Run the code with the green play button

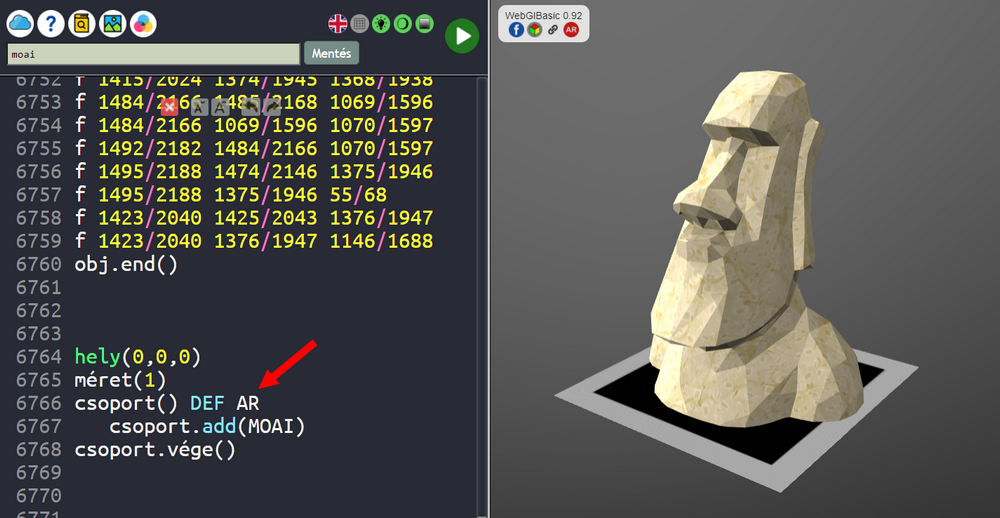[461, 36]
